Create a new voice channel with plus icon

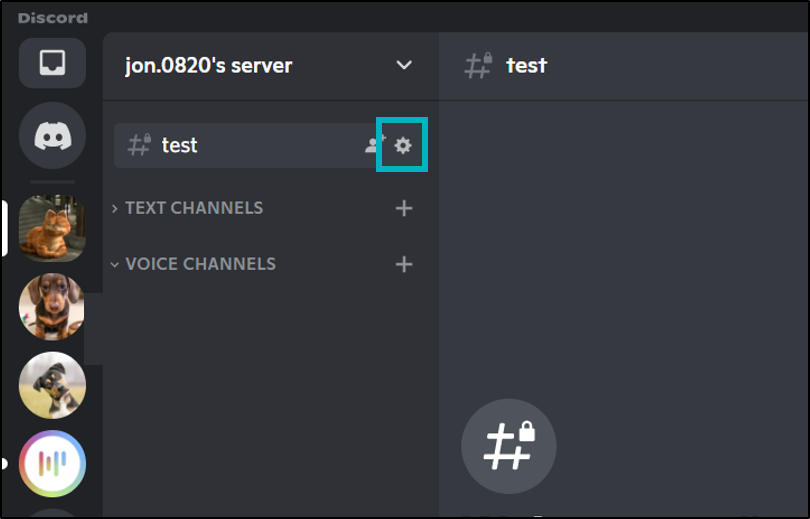coord(404,264)
